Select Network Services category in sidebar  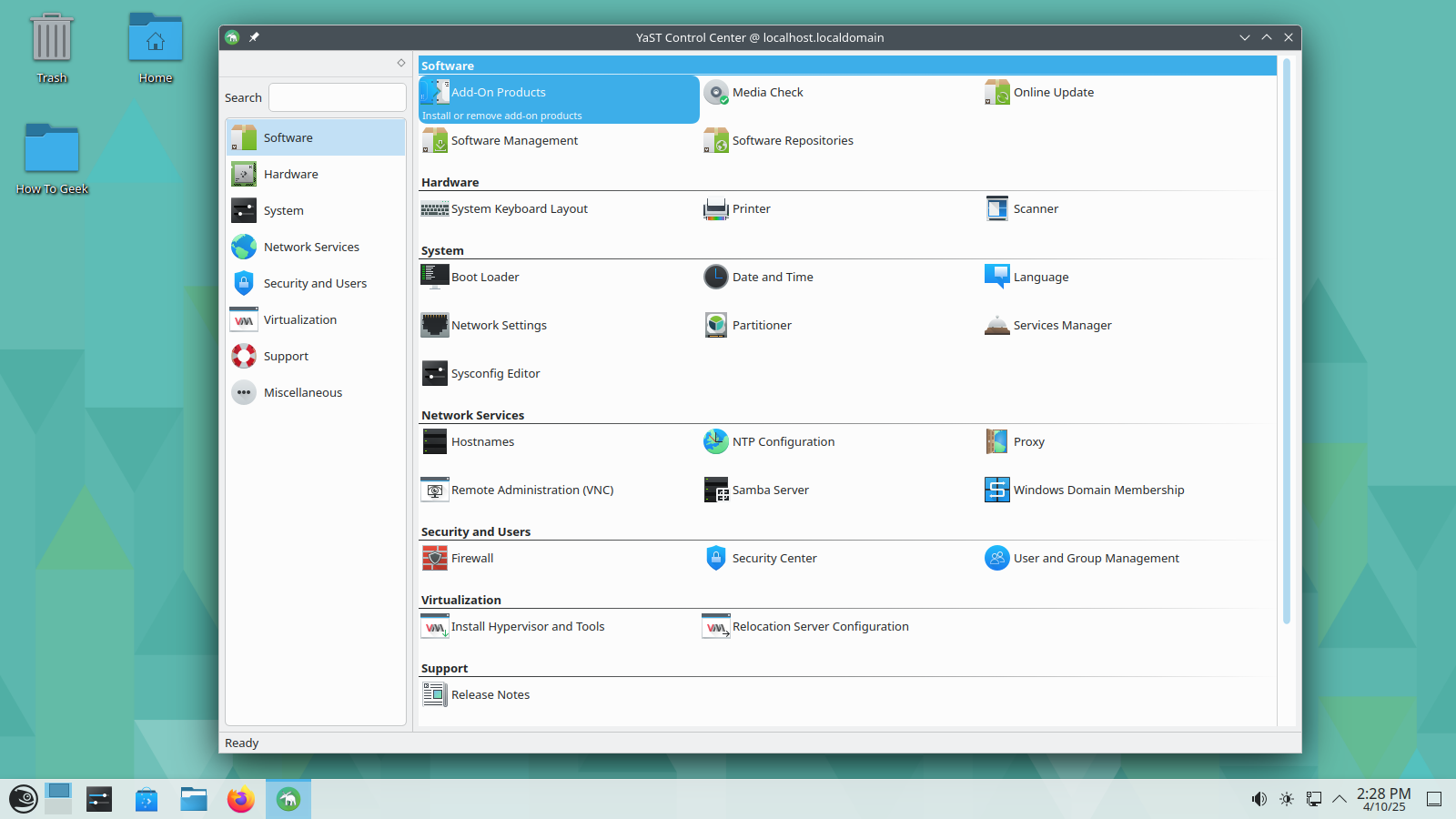(x=316, y=248)
